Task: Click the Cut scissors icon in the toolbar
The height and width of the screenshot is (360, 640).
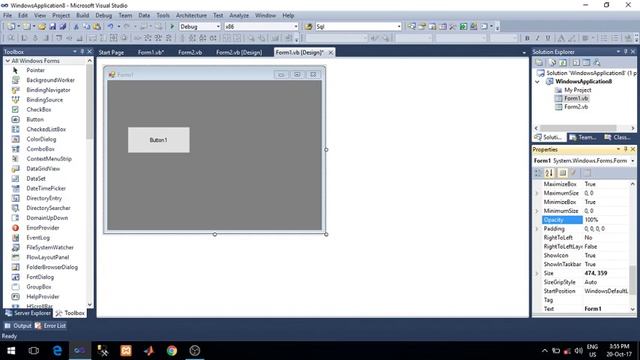Action: pos(76,27)
